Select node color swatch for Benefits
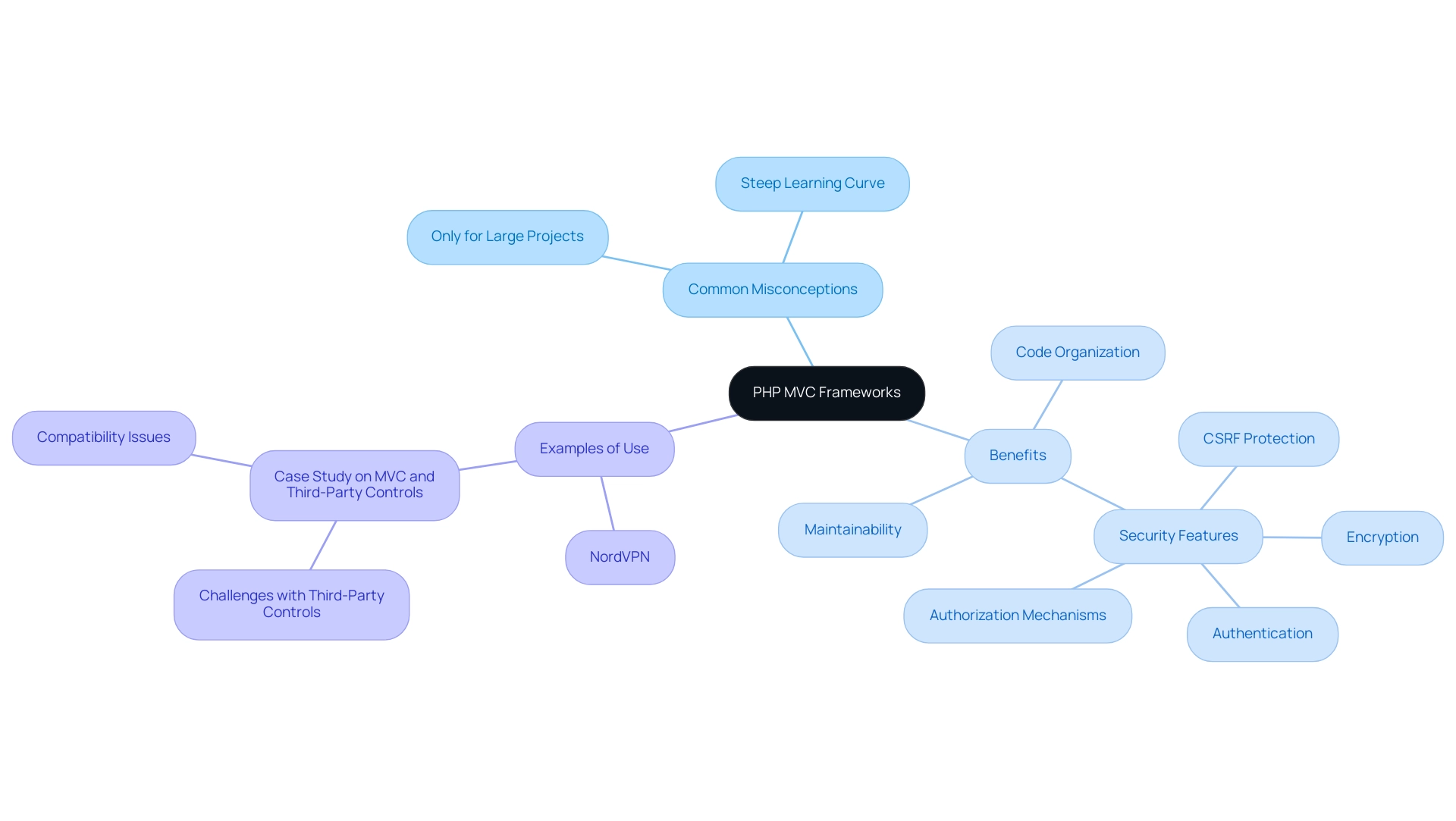The width and height of the screenshot is (1456, 821). [1017, 455]
